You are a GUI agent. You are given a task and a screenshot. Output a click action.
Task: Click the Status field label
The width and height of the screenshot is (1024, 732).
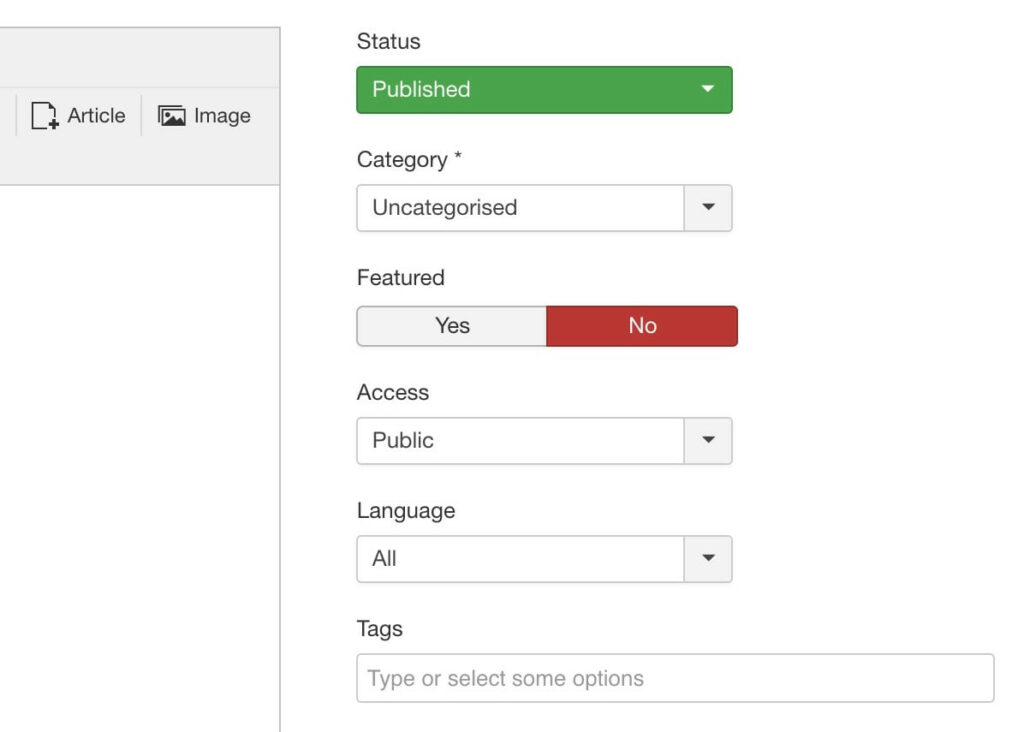[388, 42]
